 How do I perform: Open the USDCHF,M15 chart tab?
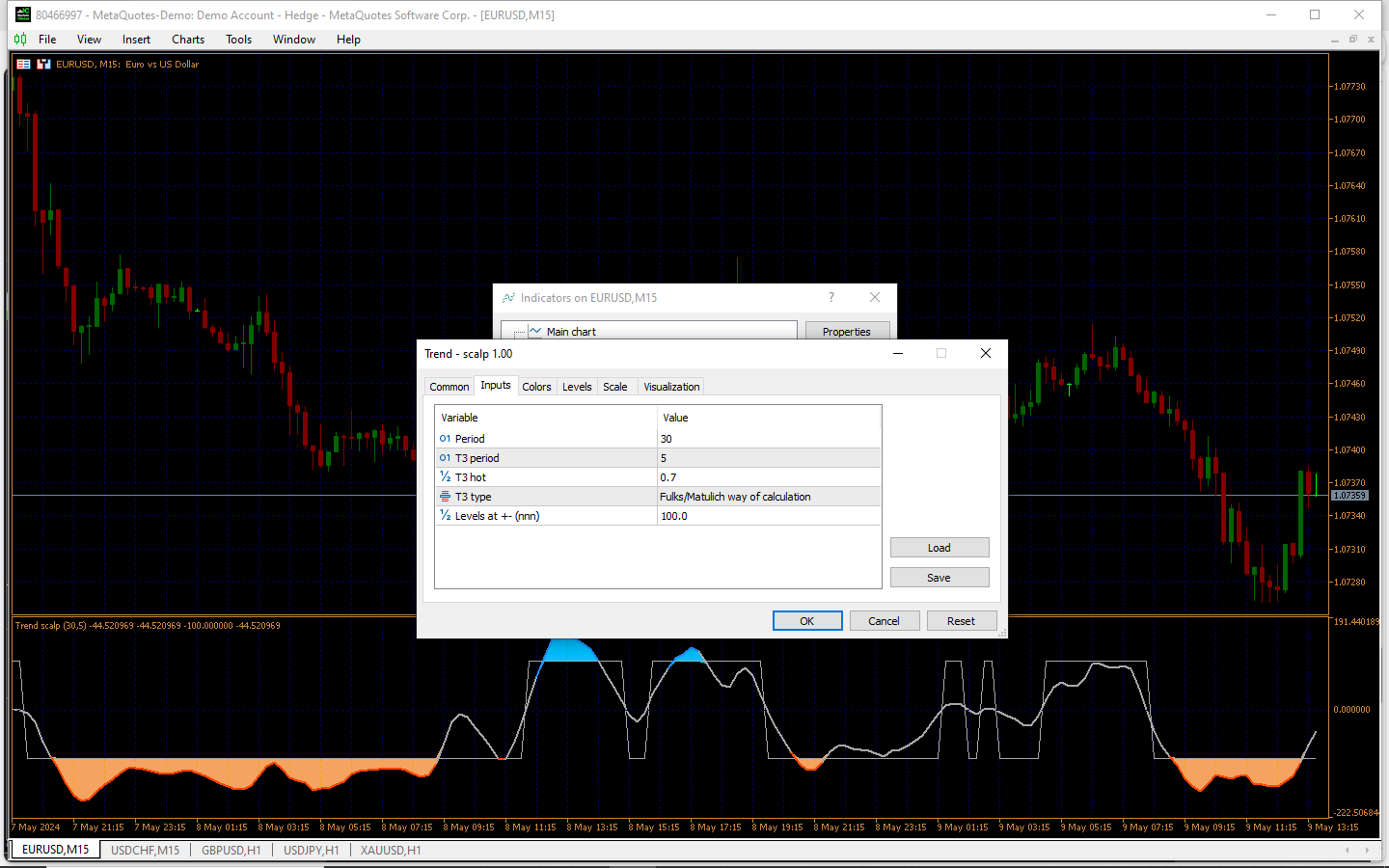pyautogui.click(x=145, y=850)
